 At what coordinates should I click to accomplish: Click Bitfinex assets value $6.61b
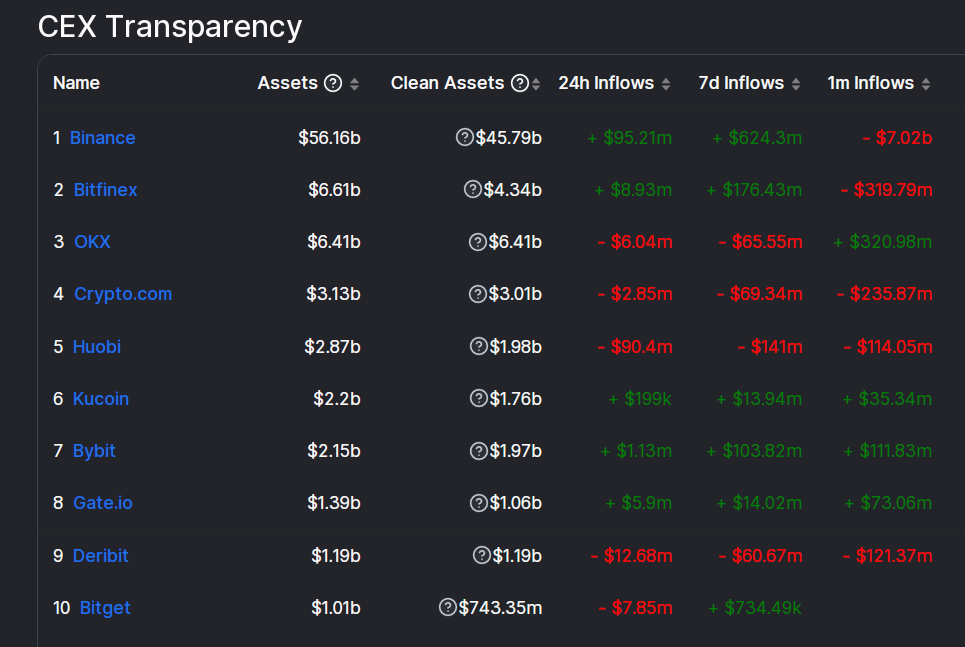334,190
